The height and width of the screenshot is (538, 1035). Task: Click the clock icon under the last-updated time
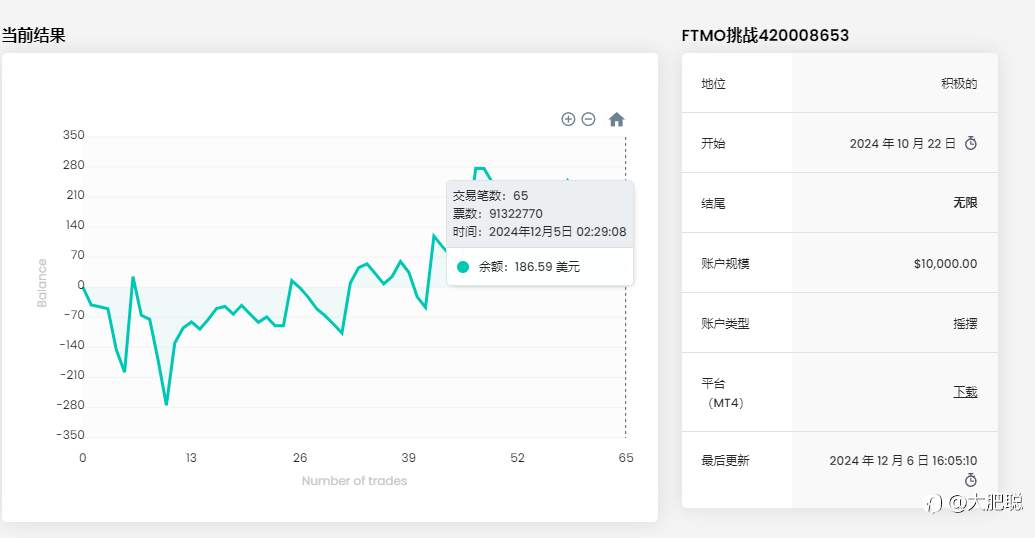coord(970,480)
